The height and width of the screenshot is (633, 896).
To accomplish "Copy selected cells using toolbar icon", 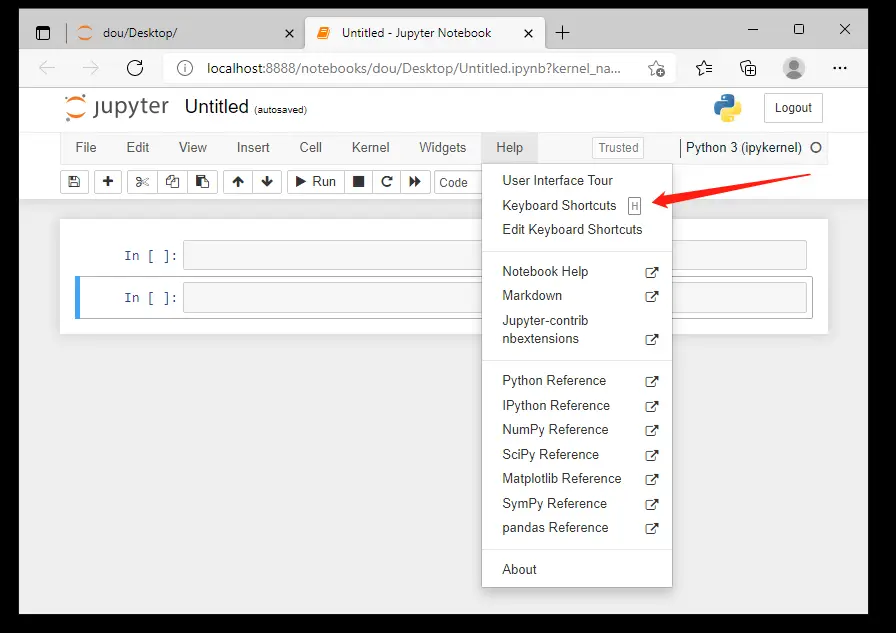I will (172, 182).
